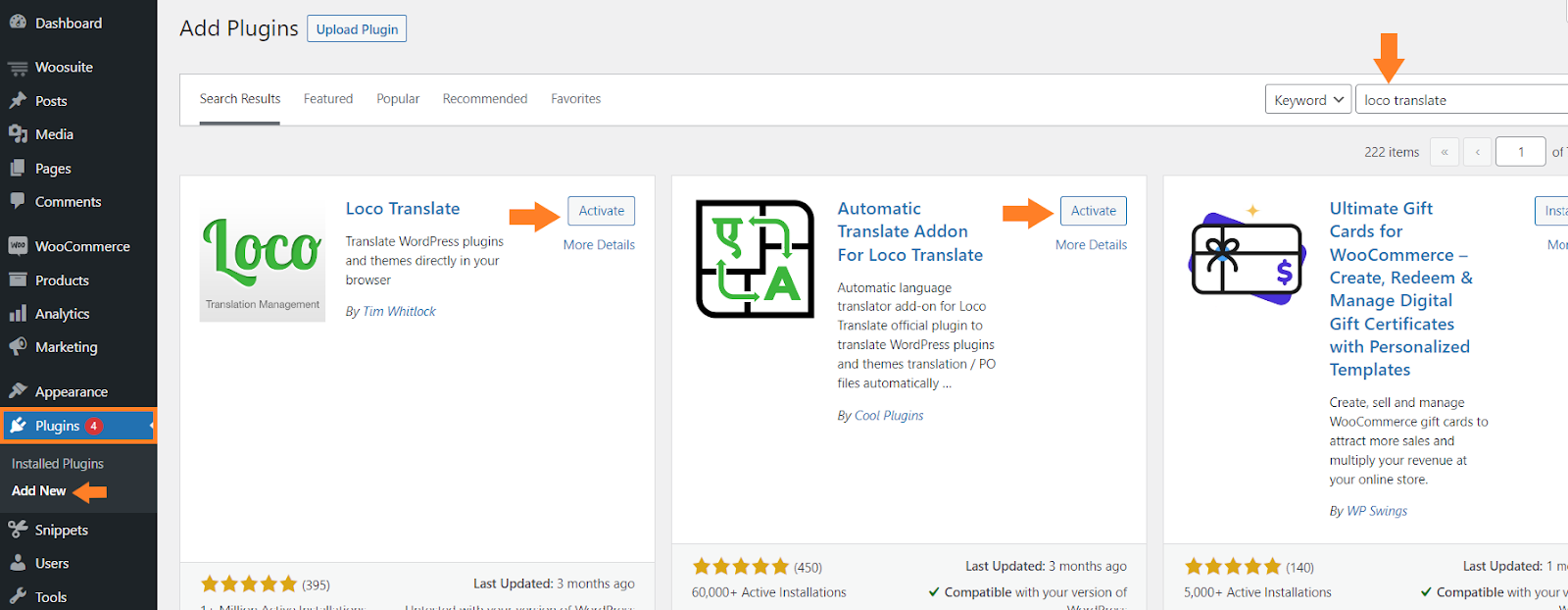Click the Plugins plug icon
This screenshot has height=610, width=1568.
[x=18, y=426]
